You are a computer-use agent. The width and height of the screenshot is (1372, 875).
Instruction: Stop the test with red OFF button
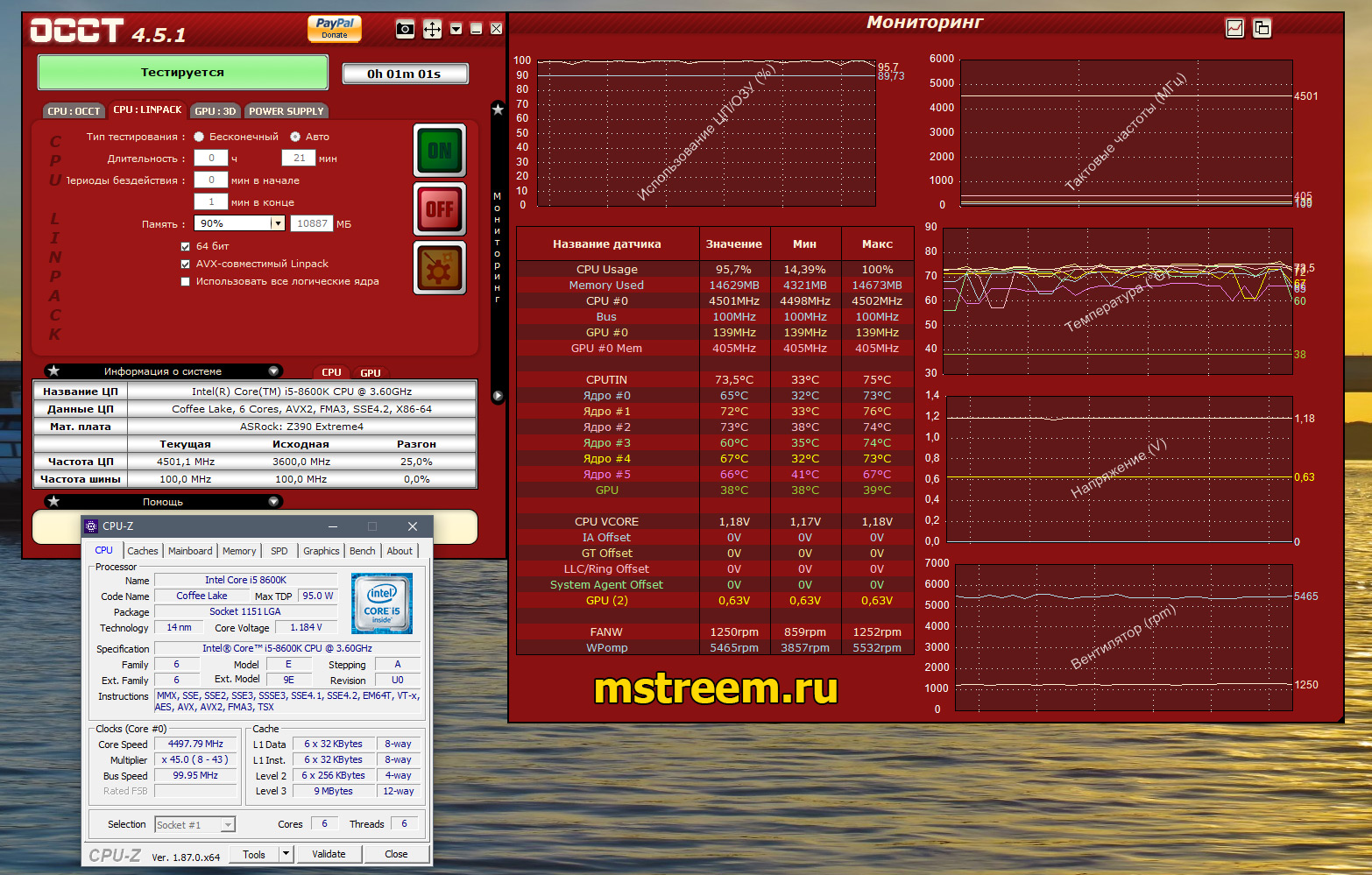click(x=440, y=208)
